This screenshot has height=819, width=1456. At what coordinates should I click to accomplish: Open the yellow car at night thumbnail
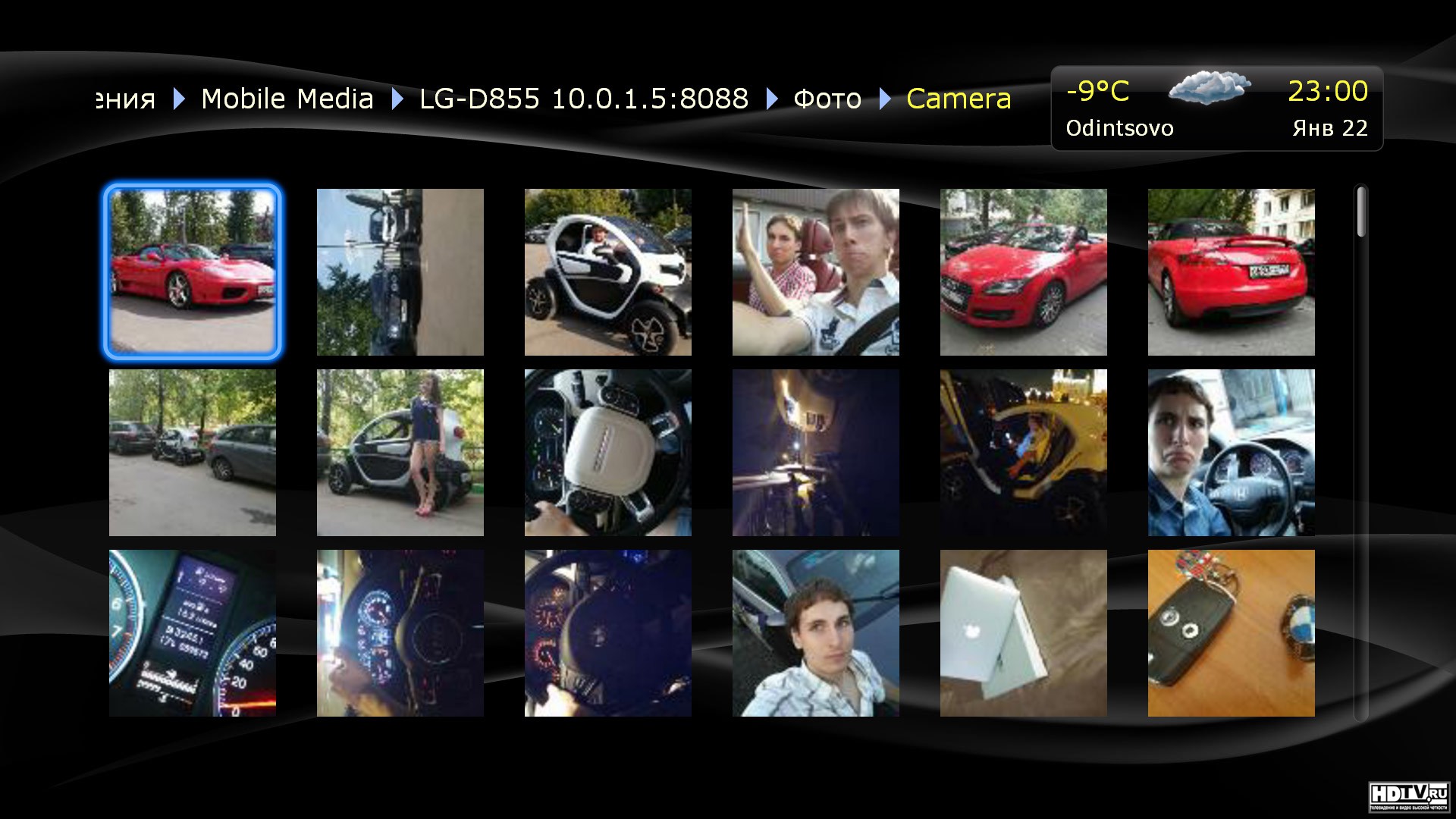click(x=1024, y=453)
